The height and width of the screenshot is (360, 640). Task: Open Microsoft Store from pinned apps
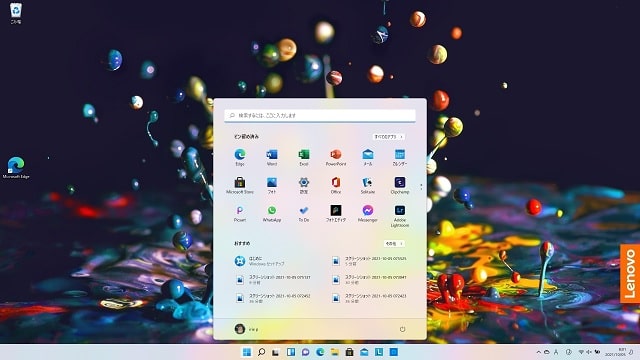click(240, 185)
